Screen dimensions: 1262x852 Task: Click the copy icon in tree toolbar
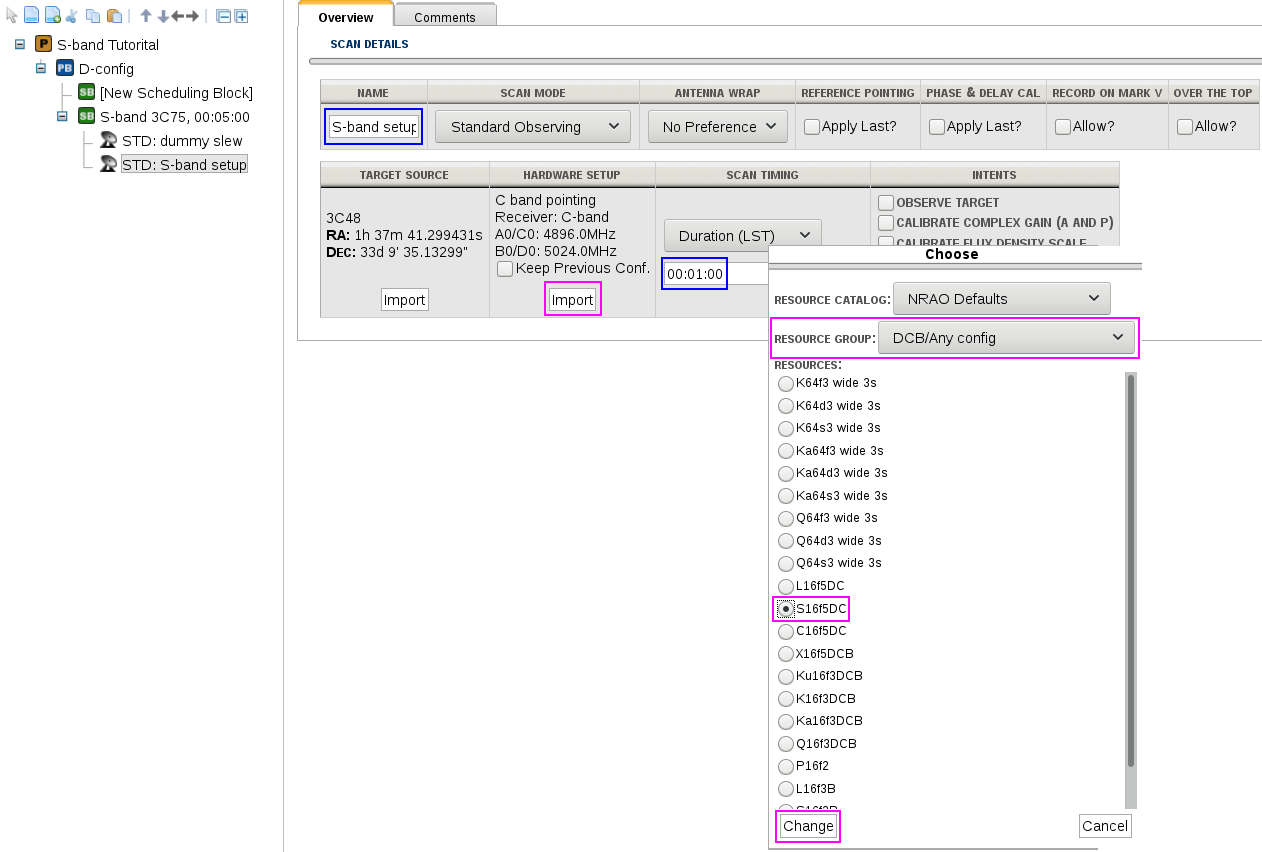point(92,16)
